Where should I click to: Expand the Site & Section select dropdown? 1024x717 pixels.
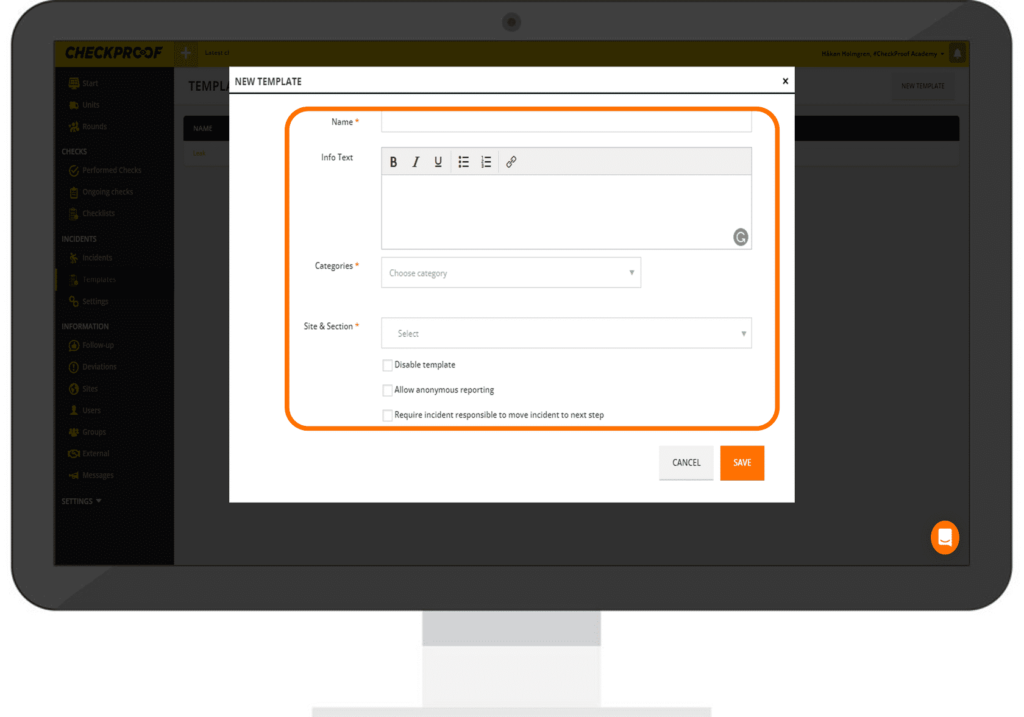pos(565,334)
